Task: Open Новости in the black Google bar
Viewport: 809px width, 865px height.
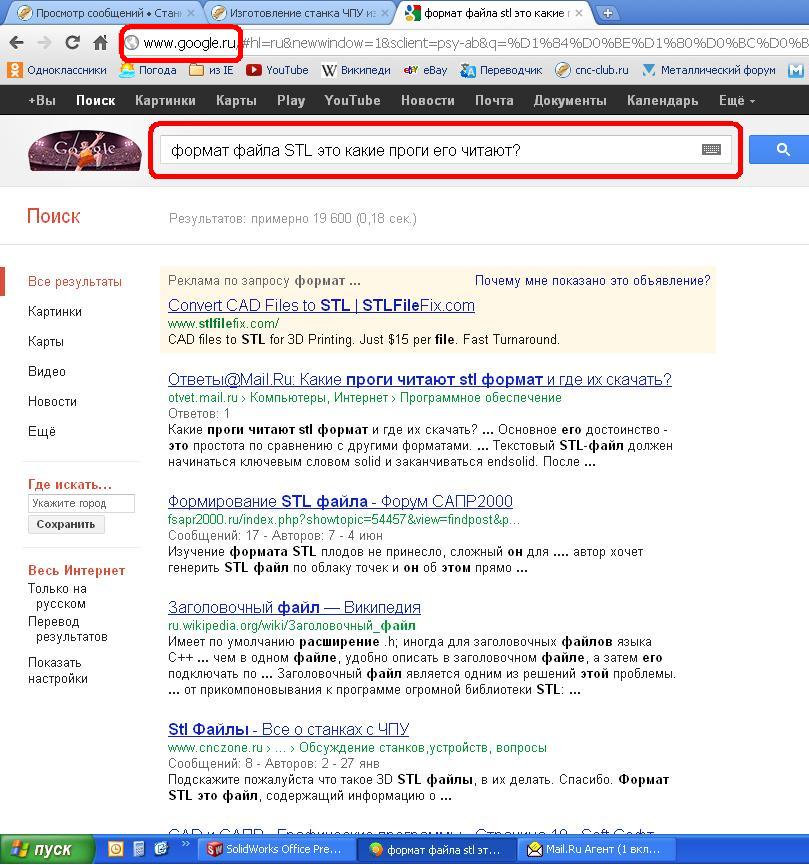Action: (x=428, y=100)
